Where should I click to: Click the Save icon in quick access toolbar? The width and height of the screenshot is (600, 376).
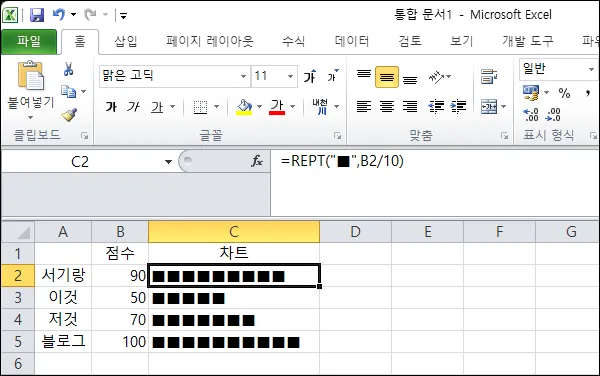[x=37, y=15]
